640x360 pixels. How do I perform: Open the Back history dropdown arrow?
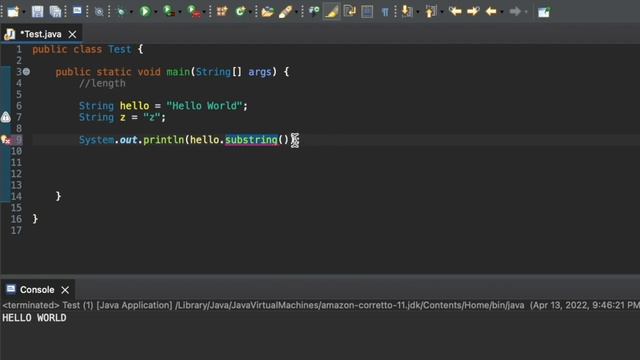[x=502, y=12]
